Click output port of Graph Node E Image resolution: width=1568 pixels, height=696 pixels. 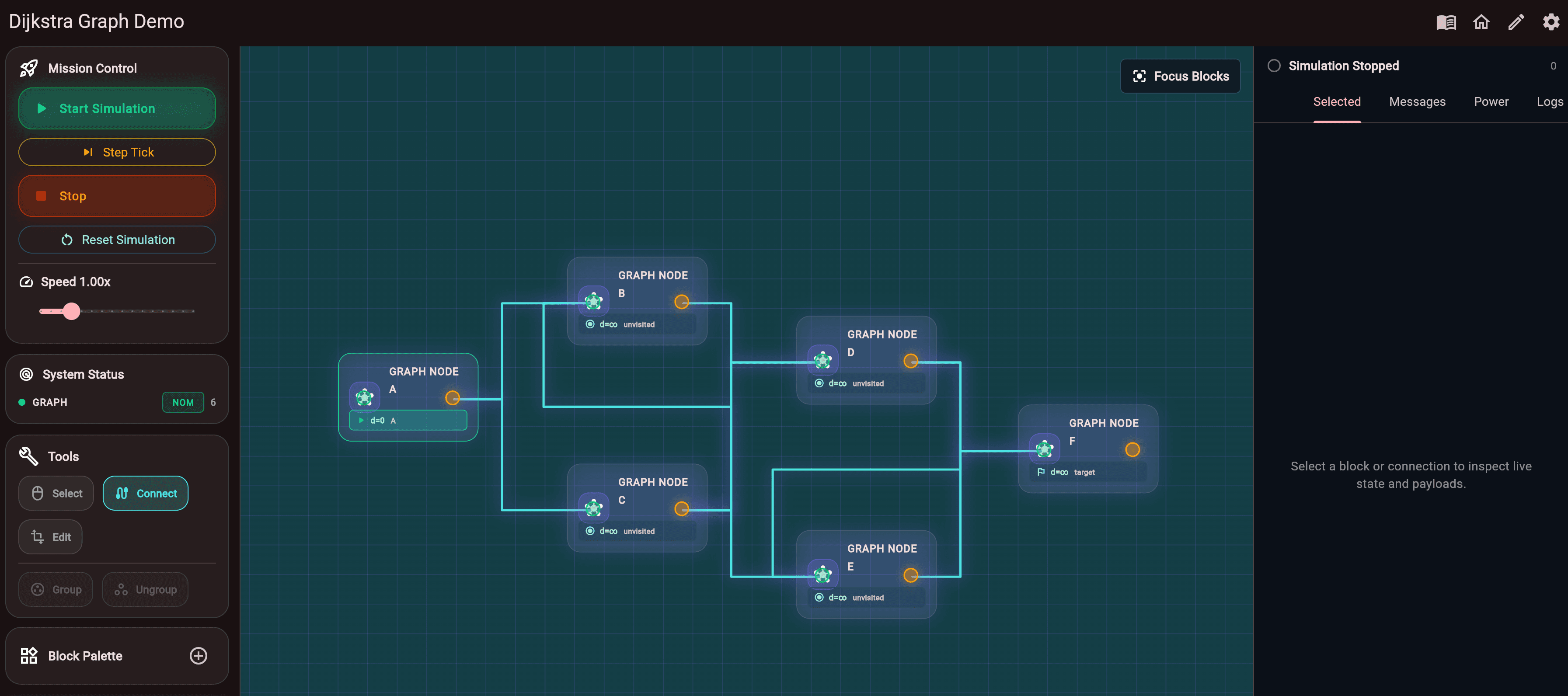point(911,575)
